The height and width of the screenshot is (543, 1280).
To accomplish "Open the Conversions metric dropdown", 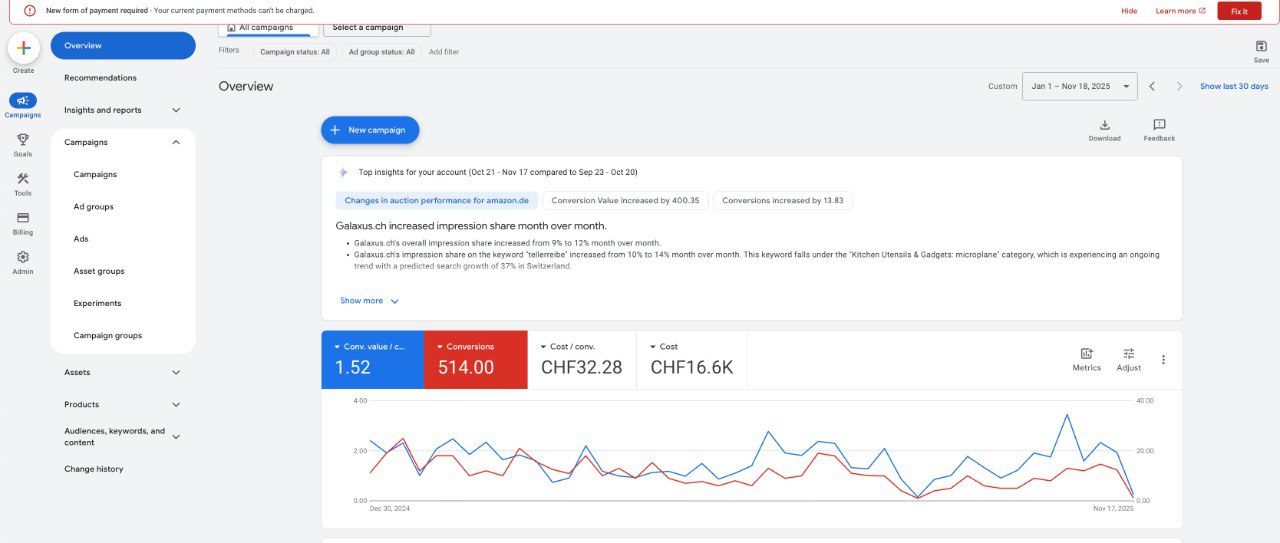I will pos(465,346).
